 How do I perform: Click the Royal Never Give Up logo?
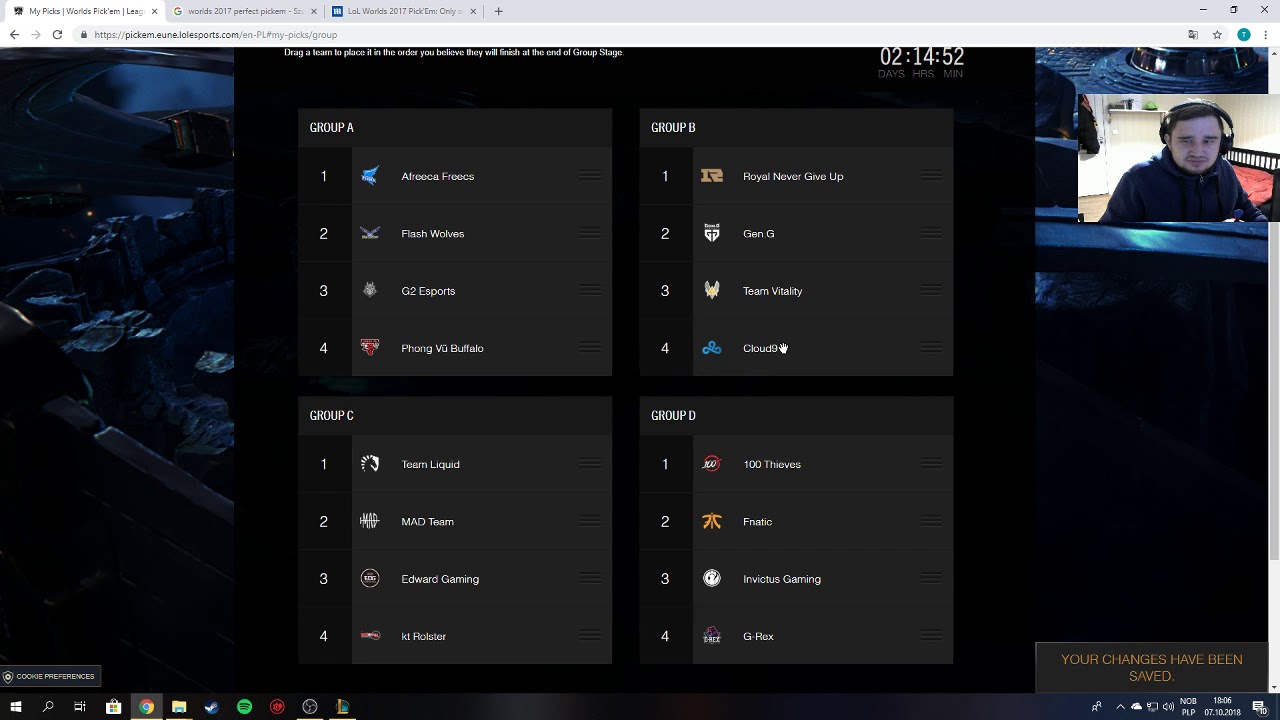point(712,176)
